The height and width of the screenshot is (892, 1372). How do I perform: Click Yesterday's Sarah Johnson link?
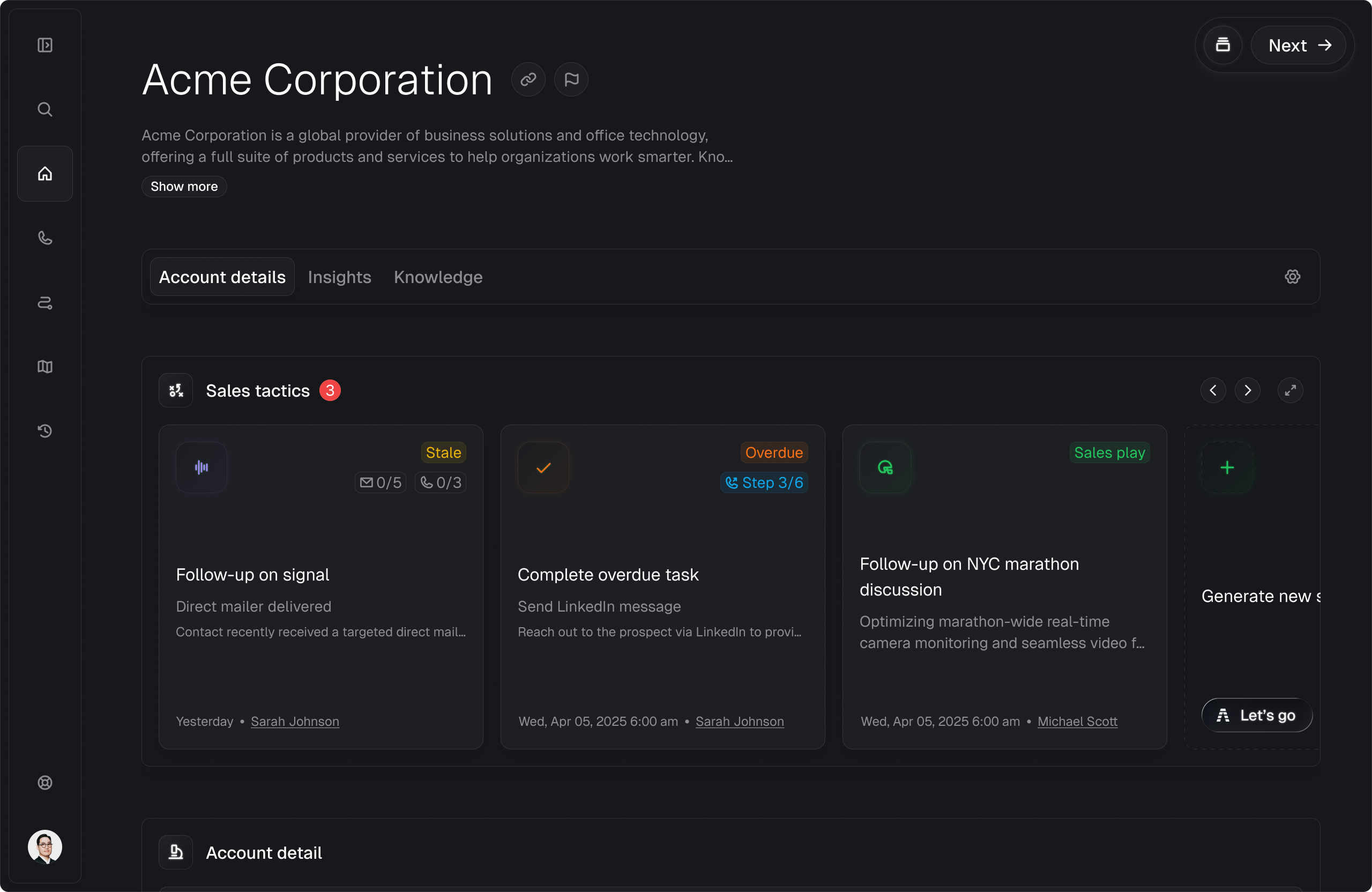[295, 722]
